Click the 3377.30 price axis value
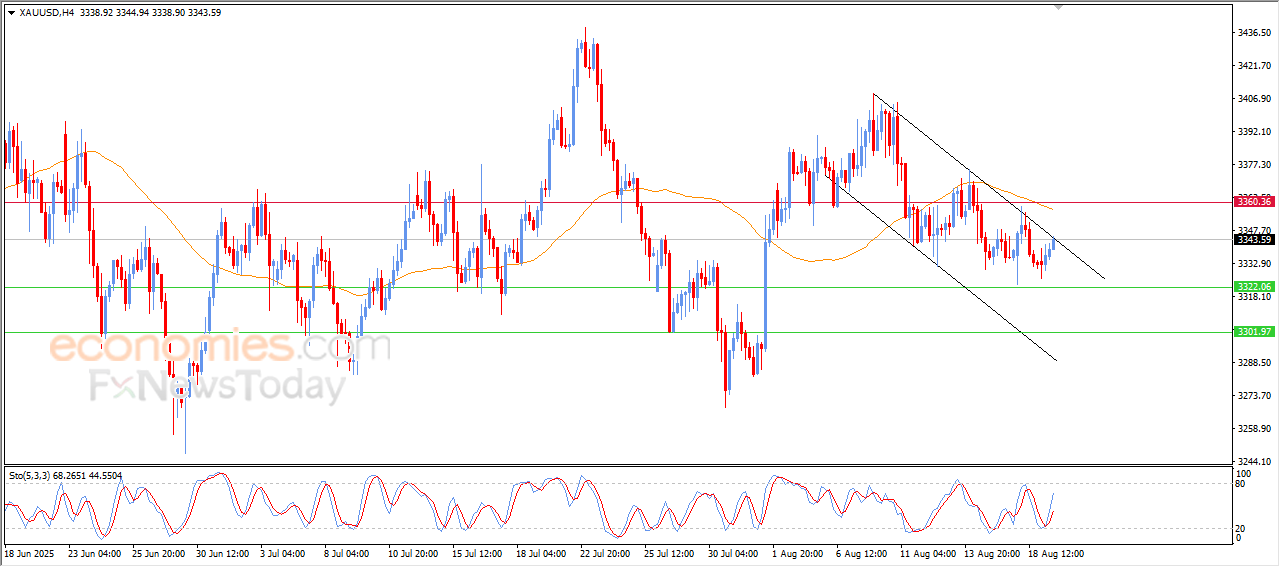Viewport: 1280px width, 567px height. tap(1254, 165)
